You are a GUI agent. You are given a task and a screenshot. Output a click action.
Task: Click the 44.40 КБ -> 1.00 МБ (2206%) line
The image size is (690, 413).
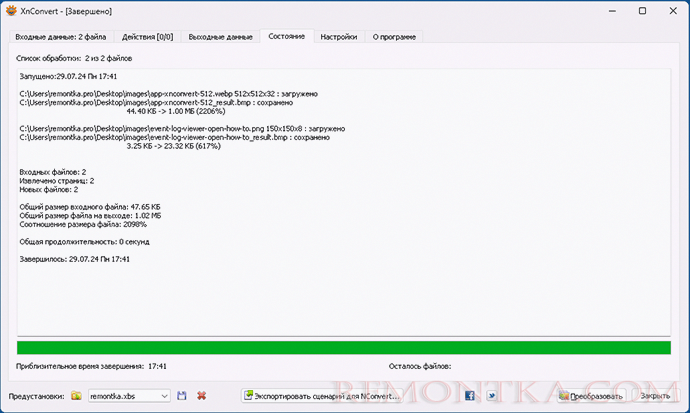176,111
